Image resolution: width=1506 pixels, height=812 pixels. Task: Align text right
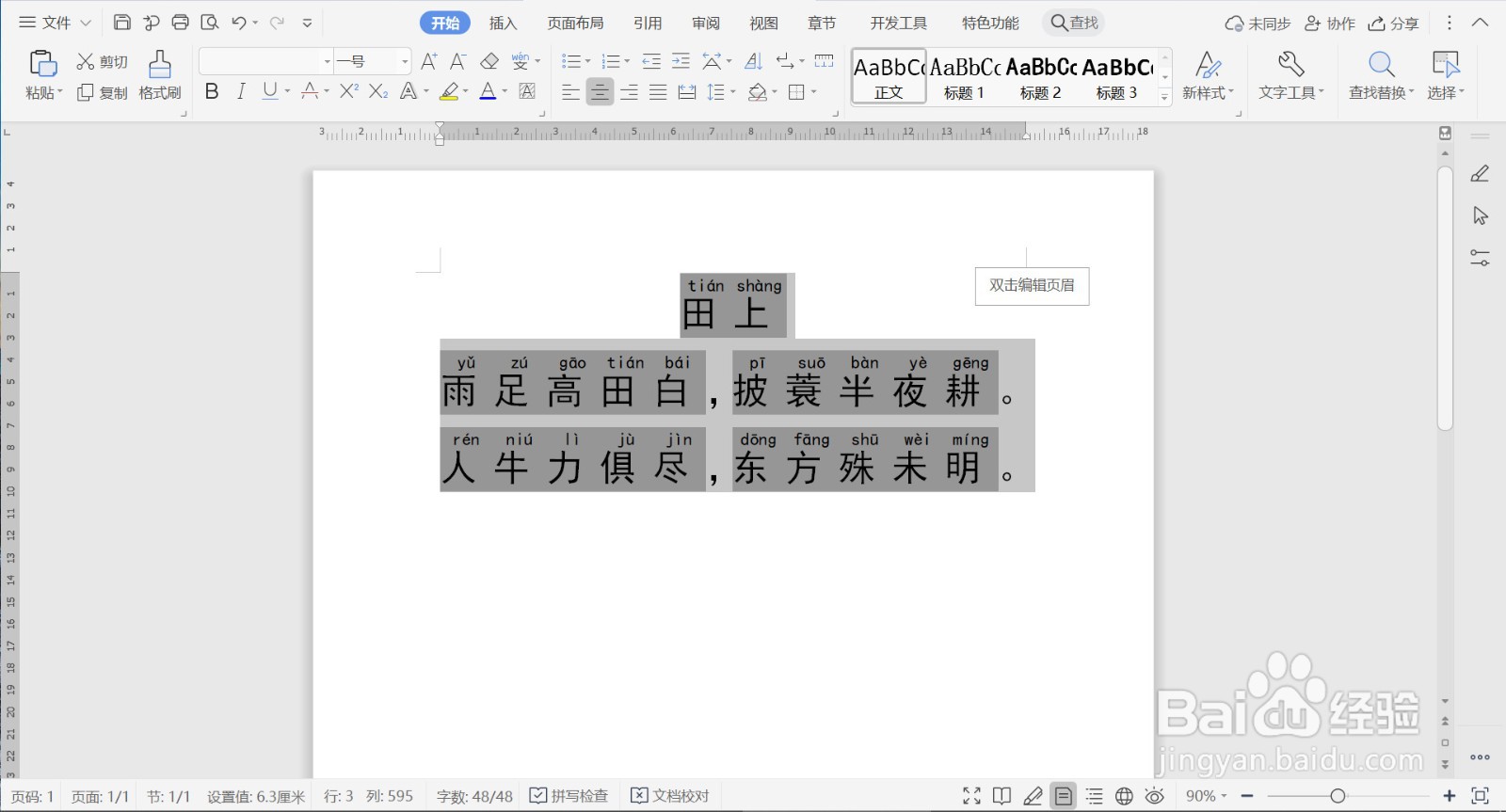click(629, 92)
